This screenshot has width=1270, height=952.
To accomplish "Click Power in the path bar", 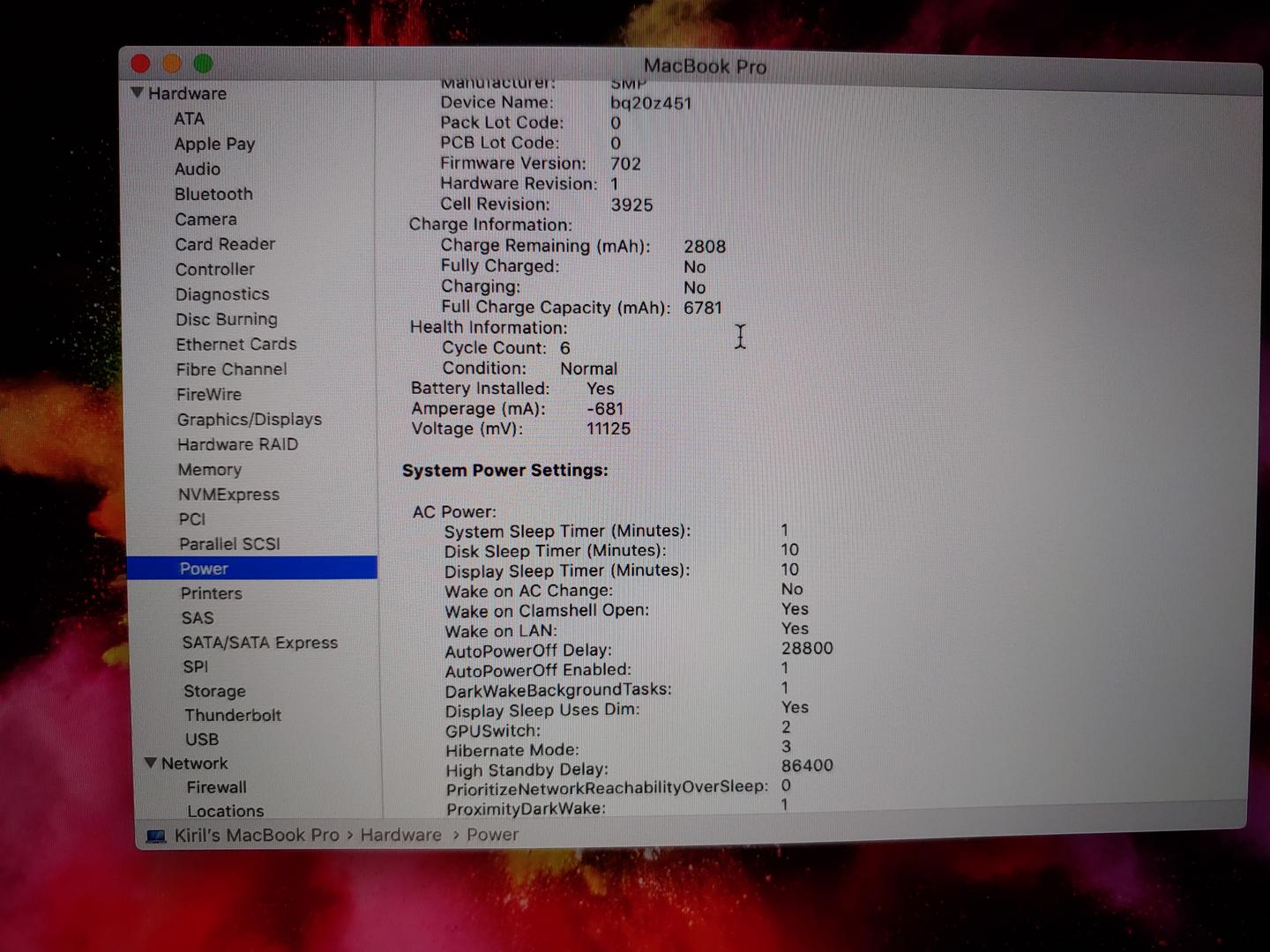I will [x=492, y=834].
